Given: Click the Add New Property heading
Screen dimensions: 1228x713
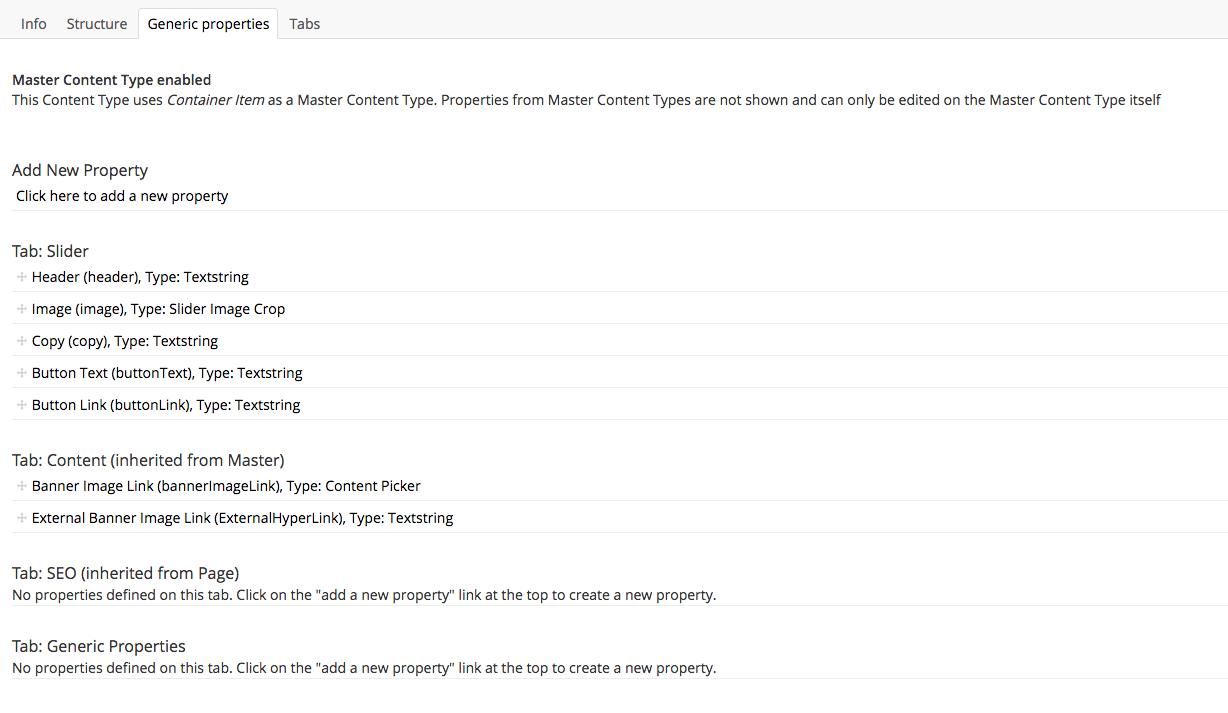Looking at the screenshot, I should [80, 170].
